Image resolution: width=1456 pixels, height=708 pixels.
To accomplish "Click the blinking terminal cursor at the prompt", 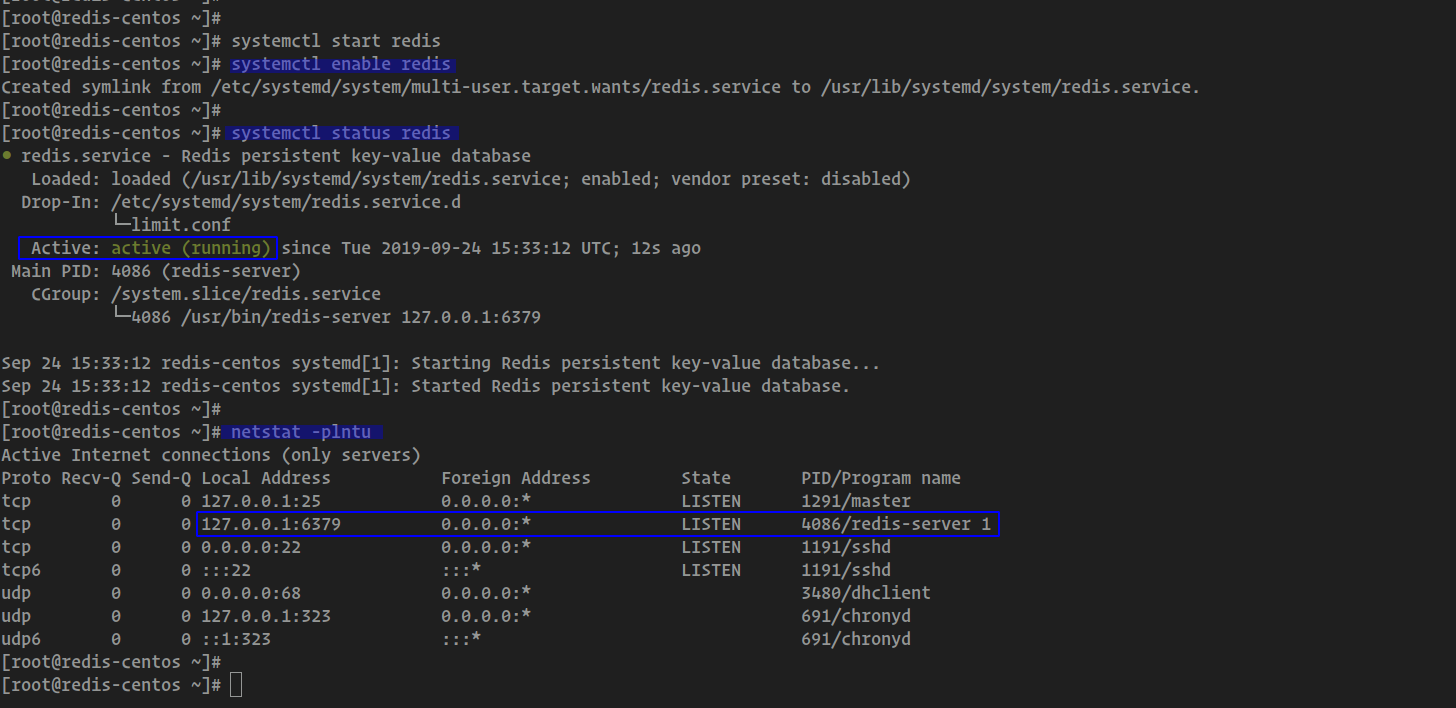I will click(236, 684).
